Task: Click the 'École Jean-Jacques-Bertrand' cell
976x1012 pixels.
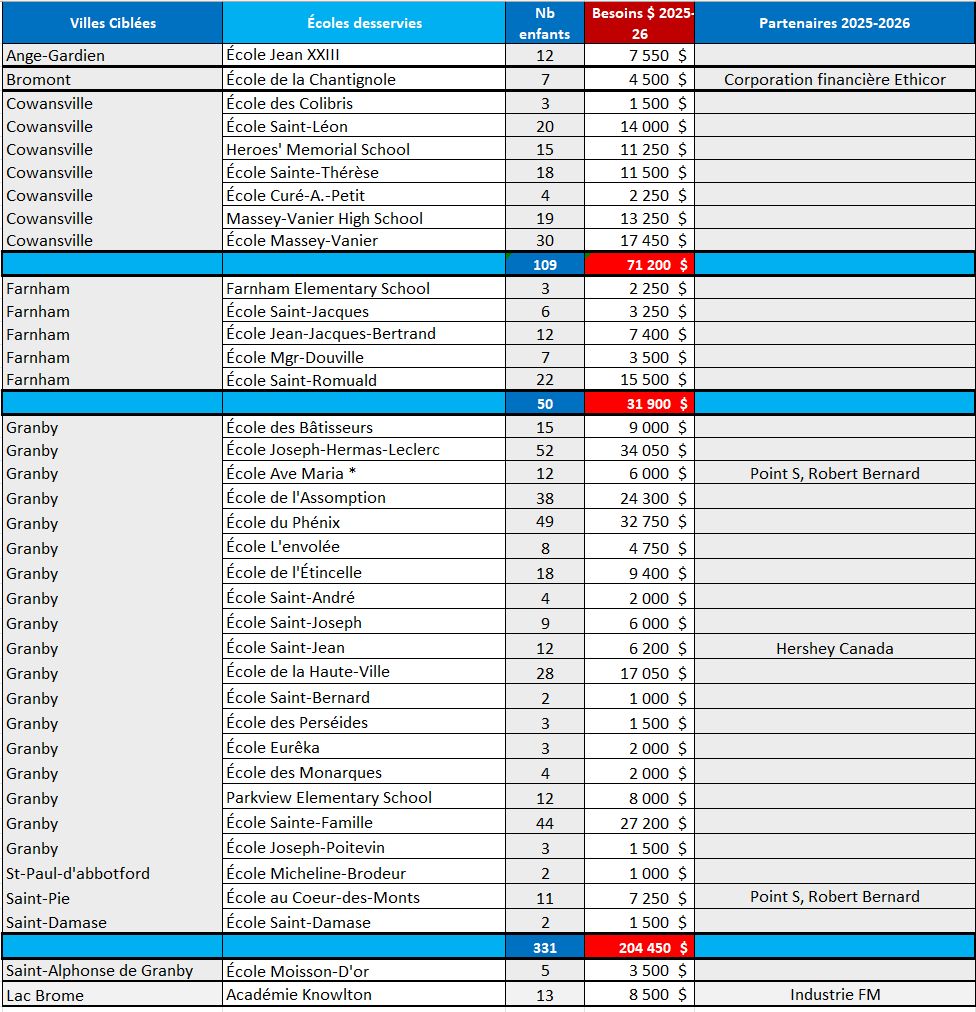Action: point(364,334)
